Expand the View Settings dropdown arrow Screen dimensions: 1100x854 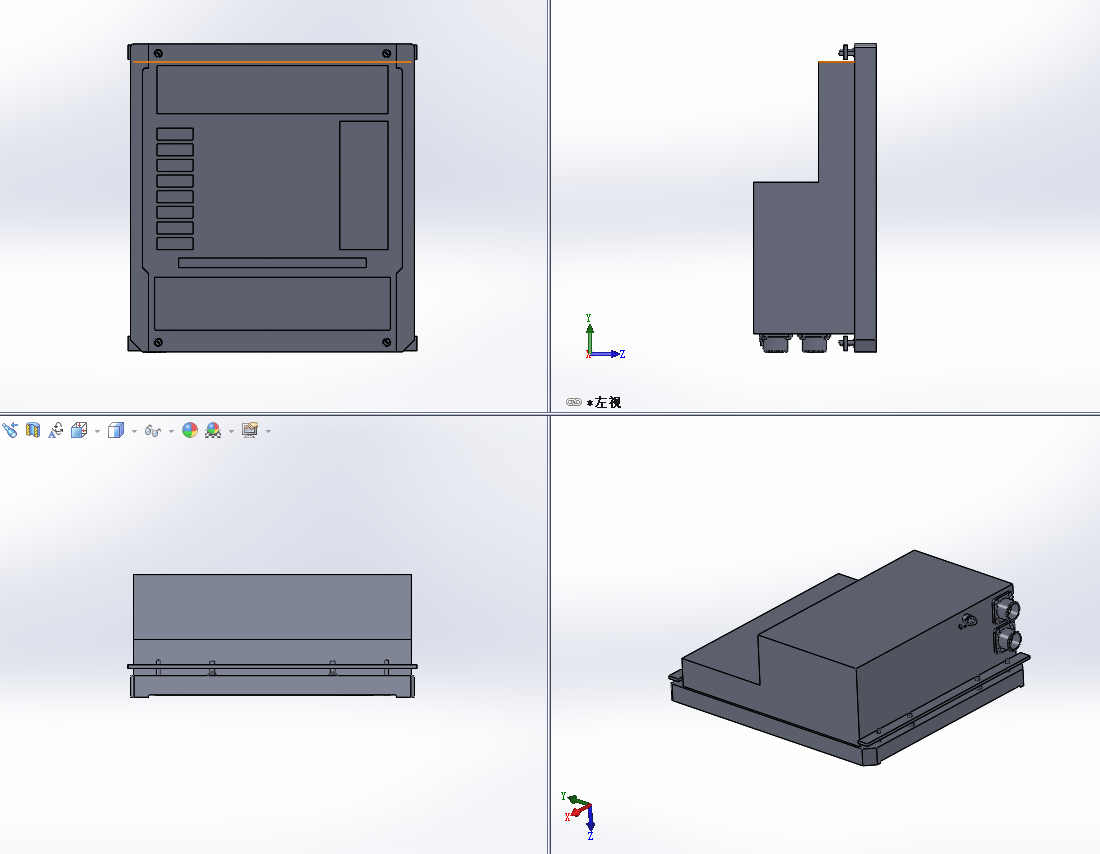[x=268, y=431]
